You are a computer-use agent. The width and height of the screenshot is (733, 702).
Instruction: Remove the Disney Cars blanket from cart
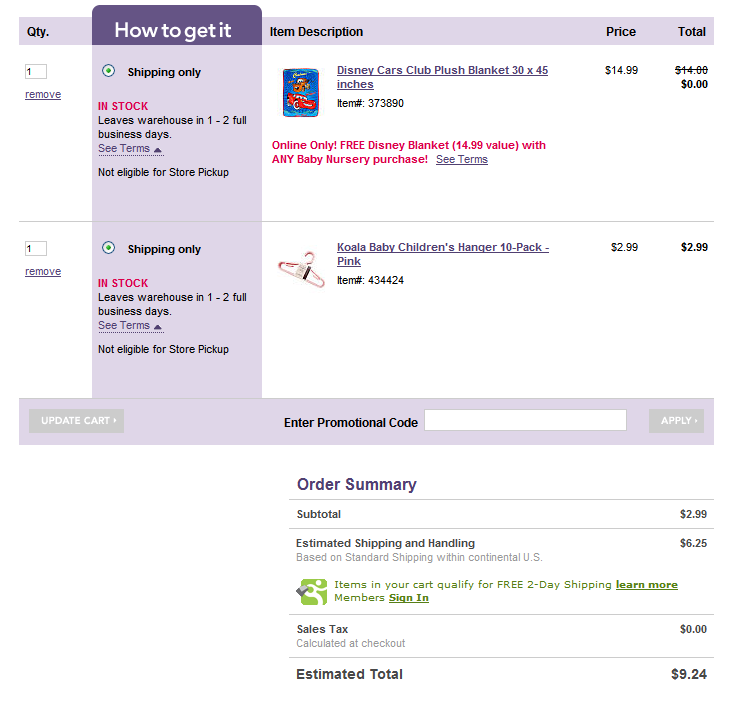click(x=43, y=94)
